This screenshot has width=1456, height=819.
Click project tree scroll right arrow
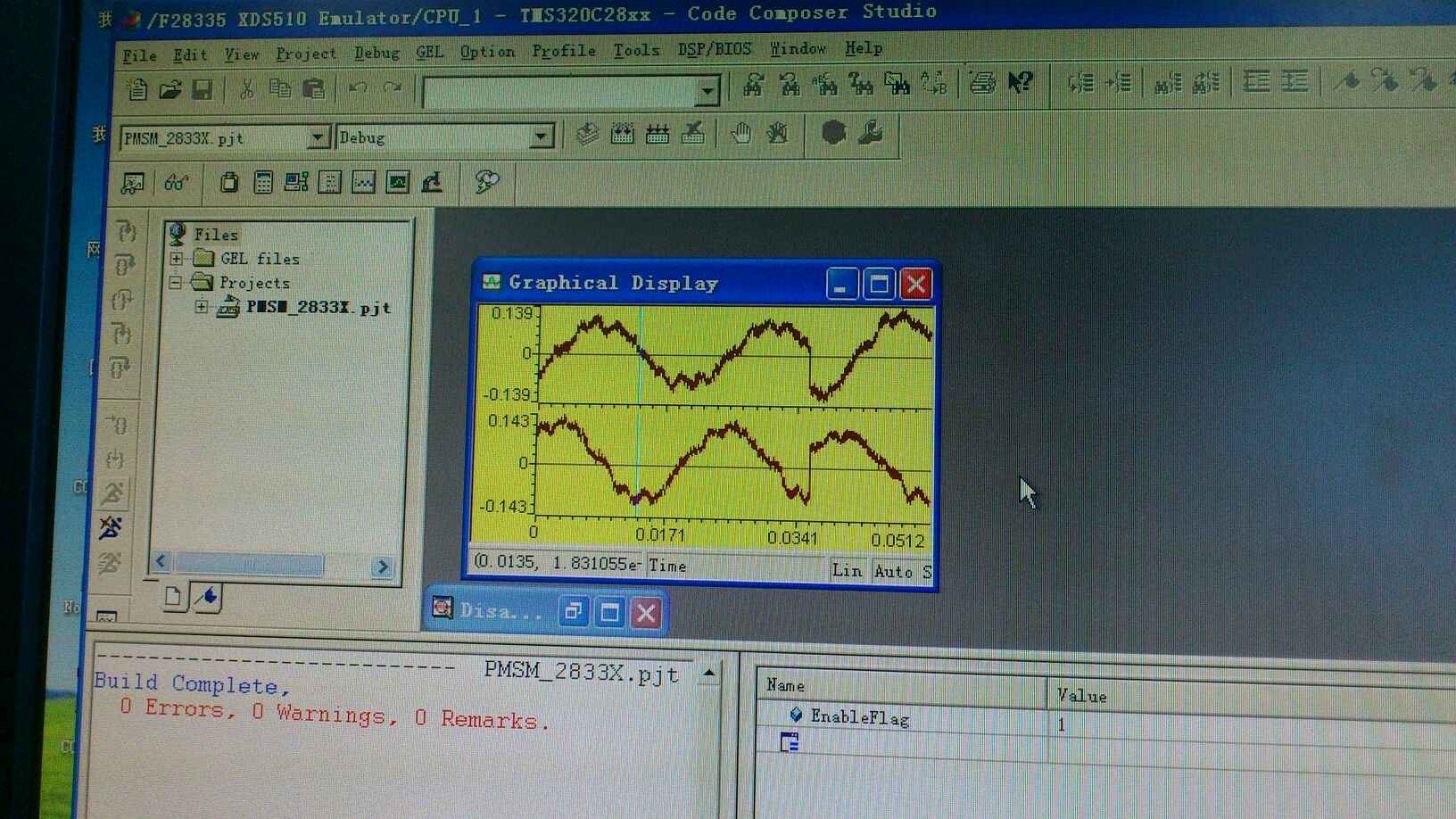coord(383,567)
